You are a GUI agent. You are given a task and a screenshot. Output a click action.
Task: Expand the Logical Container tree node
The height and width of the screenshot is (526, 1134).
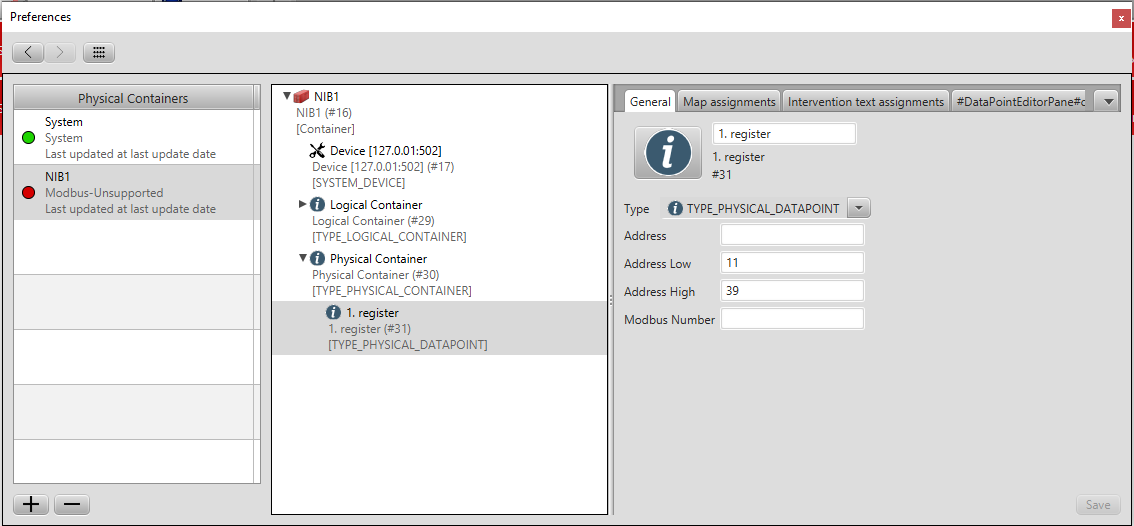pos(303,204)
